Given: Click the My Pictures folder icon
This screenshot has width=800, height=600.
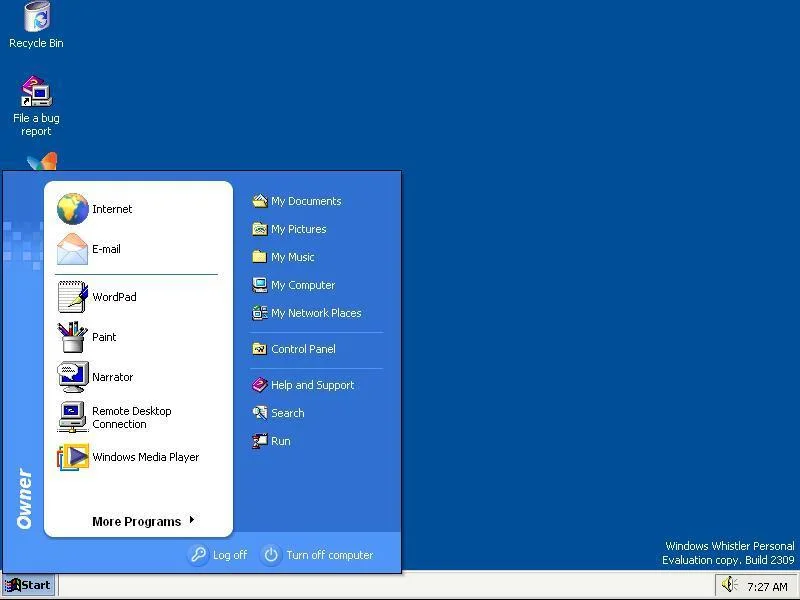Looking at the screenshot, I should (x=260, y=229).
